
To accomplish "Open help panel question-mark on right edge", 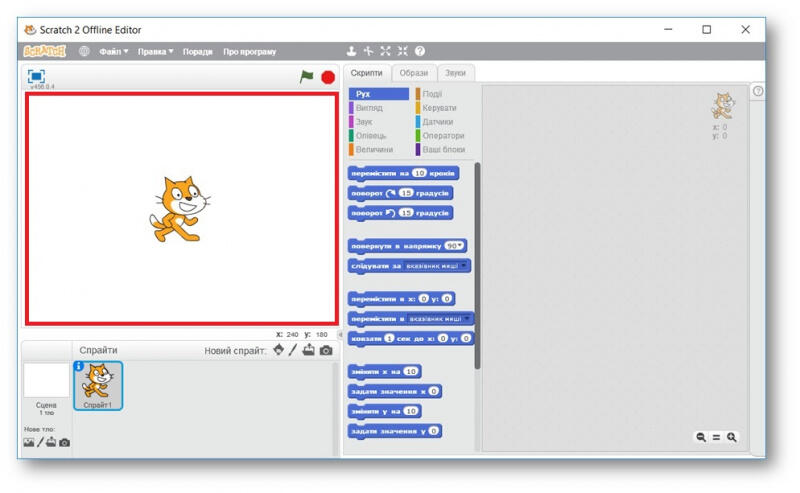I will pyautogui.click(x=758, y=91).
